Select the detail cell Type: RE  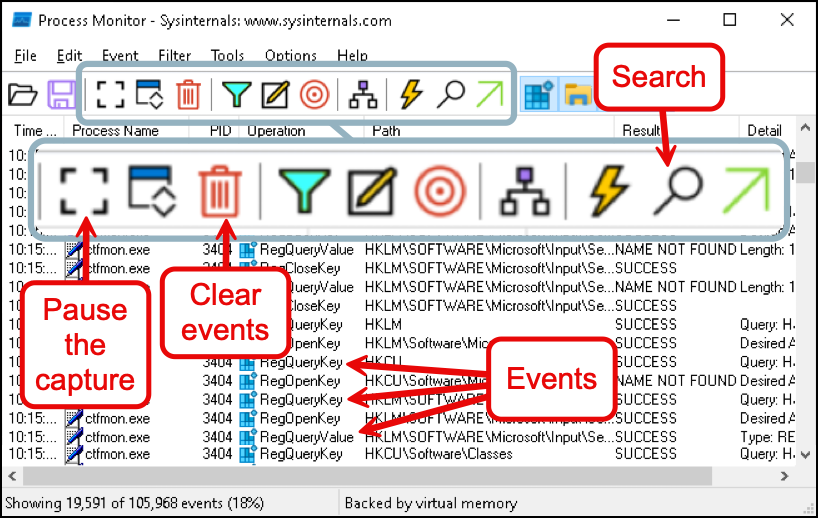click(767, 437)
